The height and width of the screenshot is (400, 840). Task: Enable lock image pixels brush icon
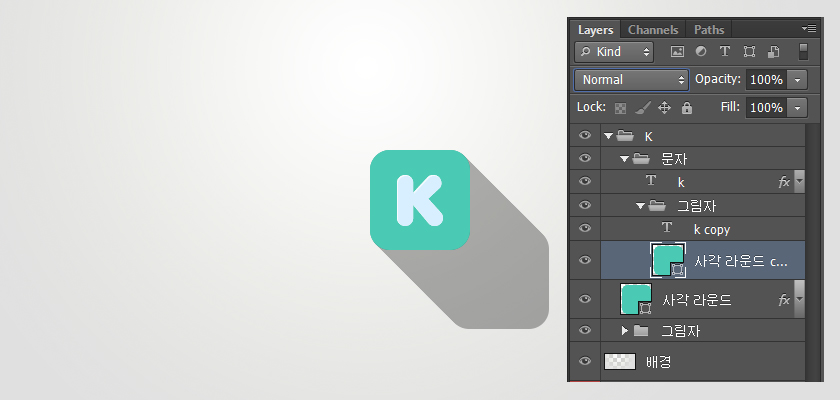(642, 108)
